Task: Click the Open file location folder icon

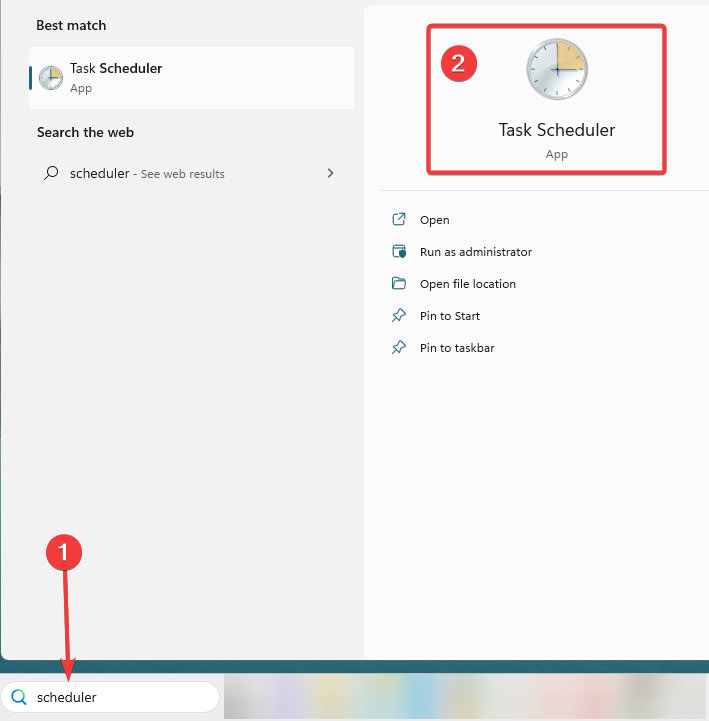Action: (x=399, y=283)
